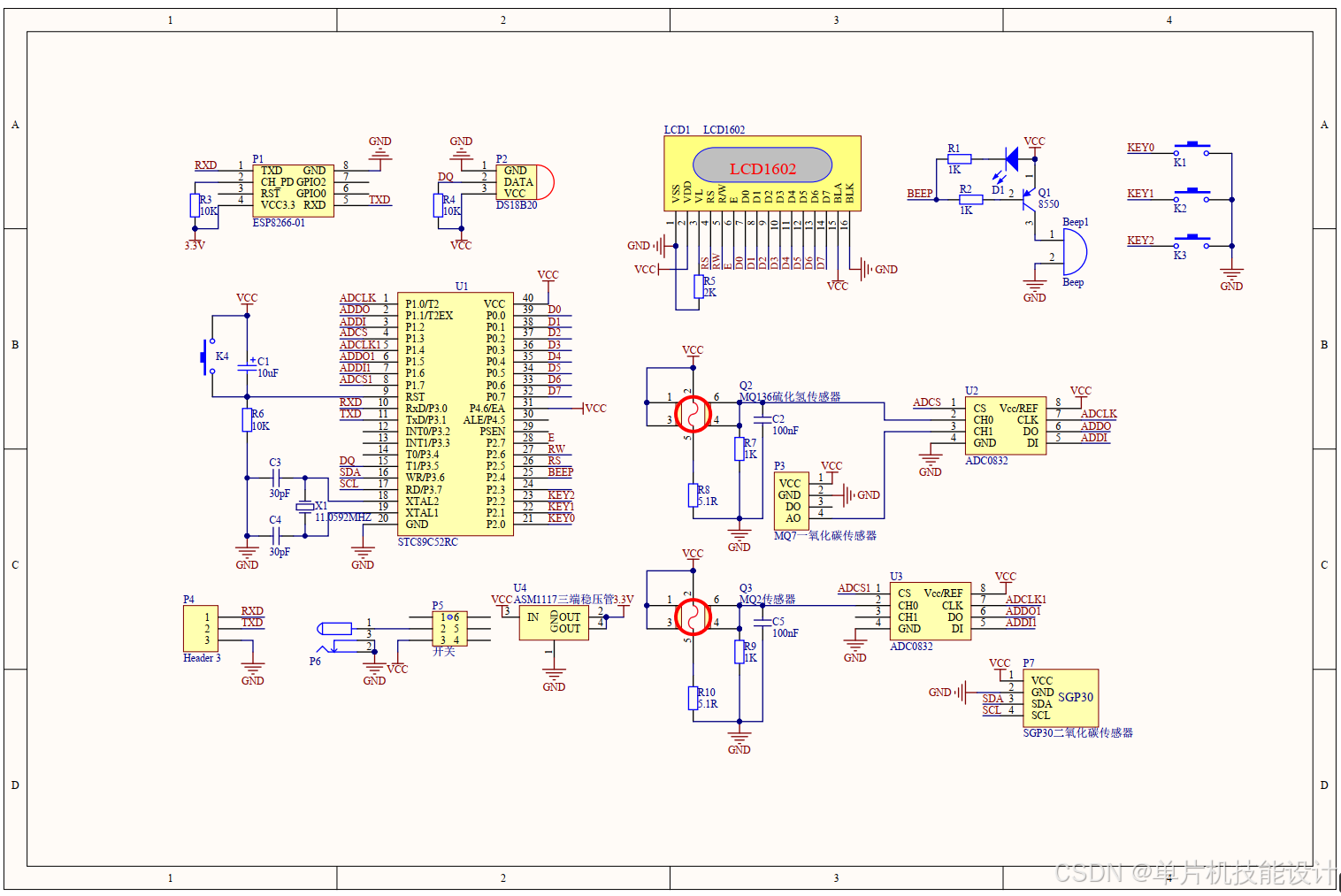Click crystal oscillator X1 symbol
Viewport: 1341px width, 896px height.
pos(305,506)
